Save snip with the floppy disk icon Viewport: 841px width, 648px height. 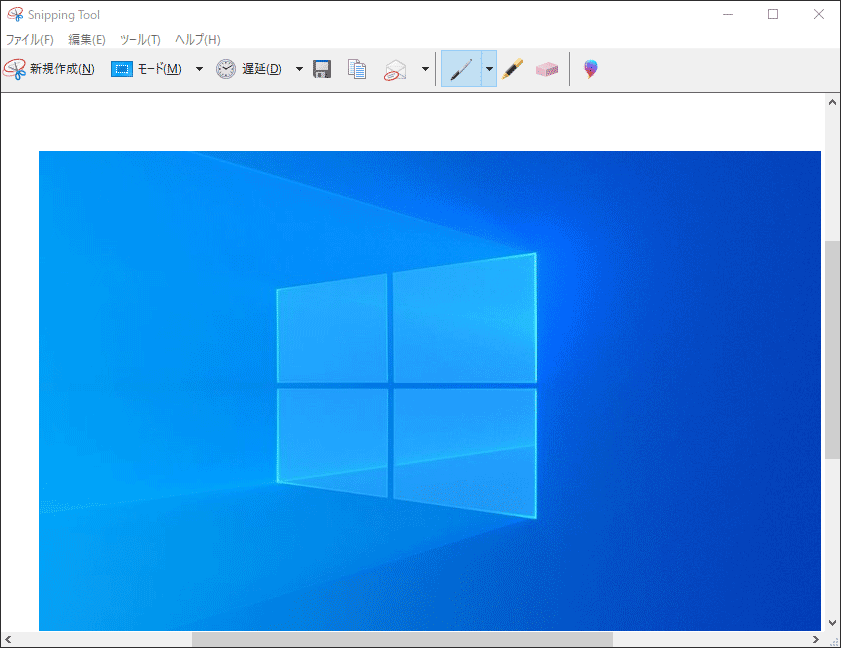(322, 69)
